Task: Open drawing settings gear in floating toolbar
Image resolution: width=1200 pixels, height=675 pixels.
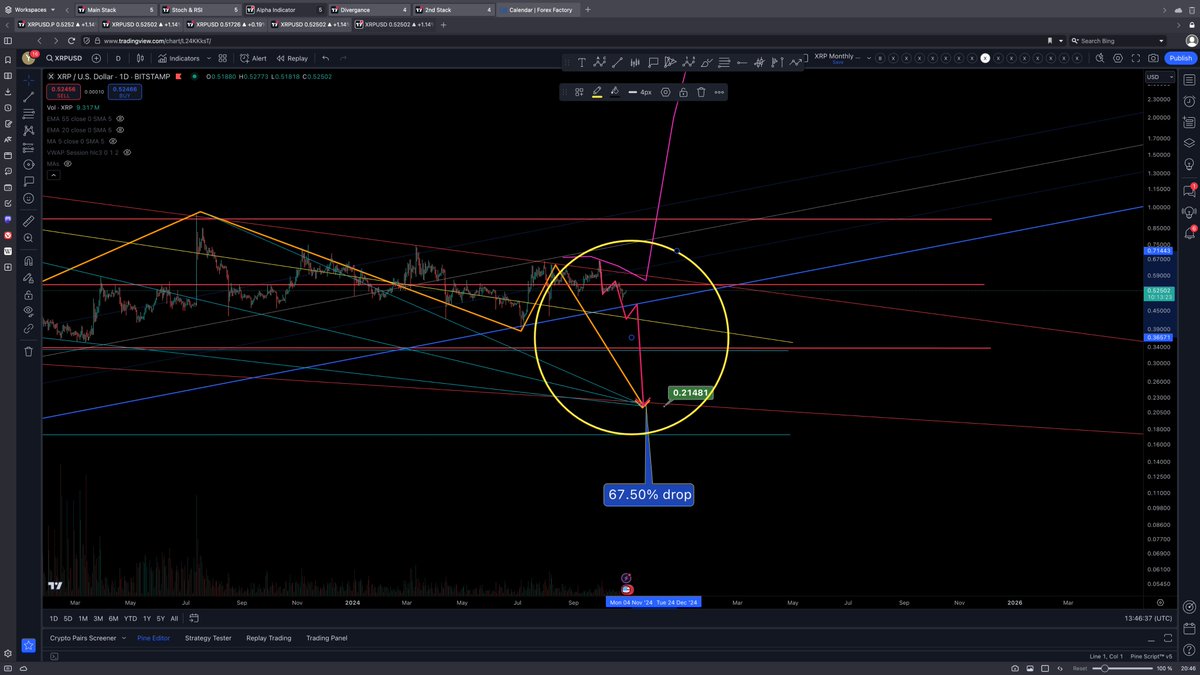Action: [665, 92]
